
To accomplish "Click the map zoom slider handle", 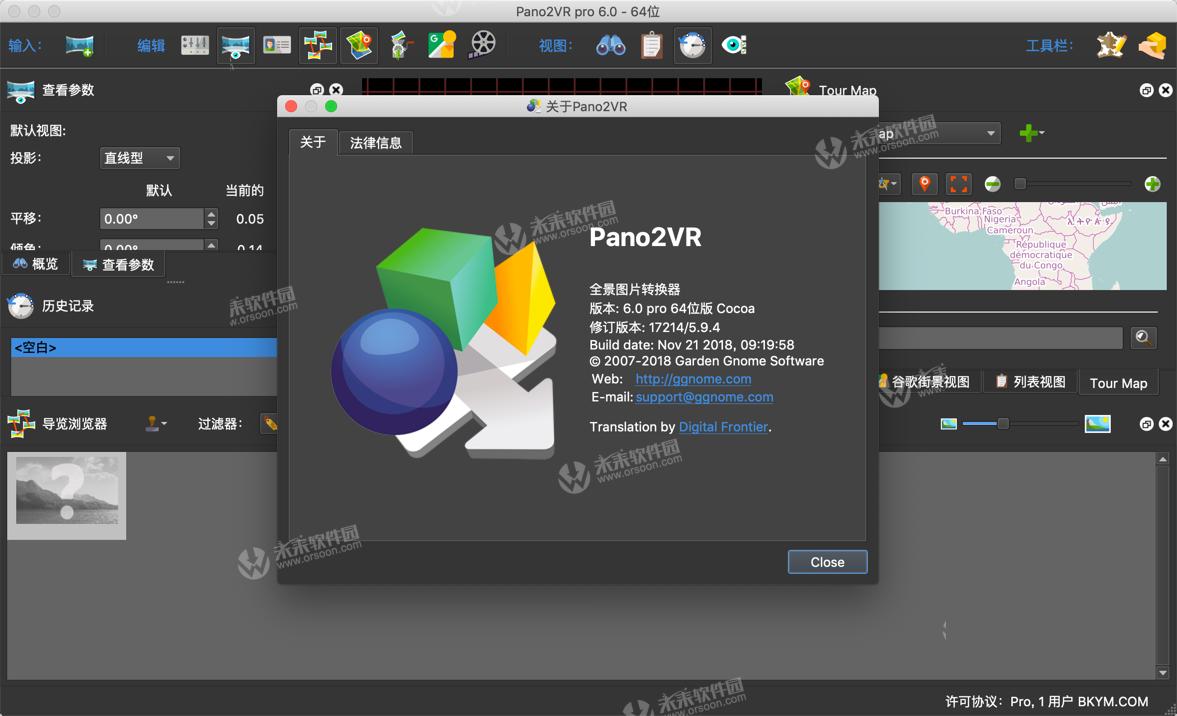I will click(x=1019, y=184).
